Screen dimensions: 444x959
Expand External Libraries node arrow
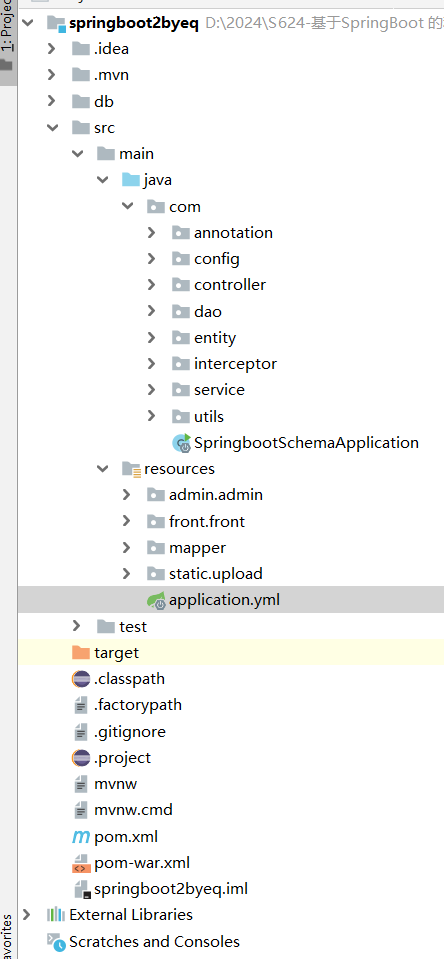27,915
